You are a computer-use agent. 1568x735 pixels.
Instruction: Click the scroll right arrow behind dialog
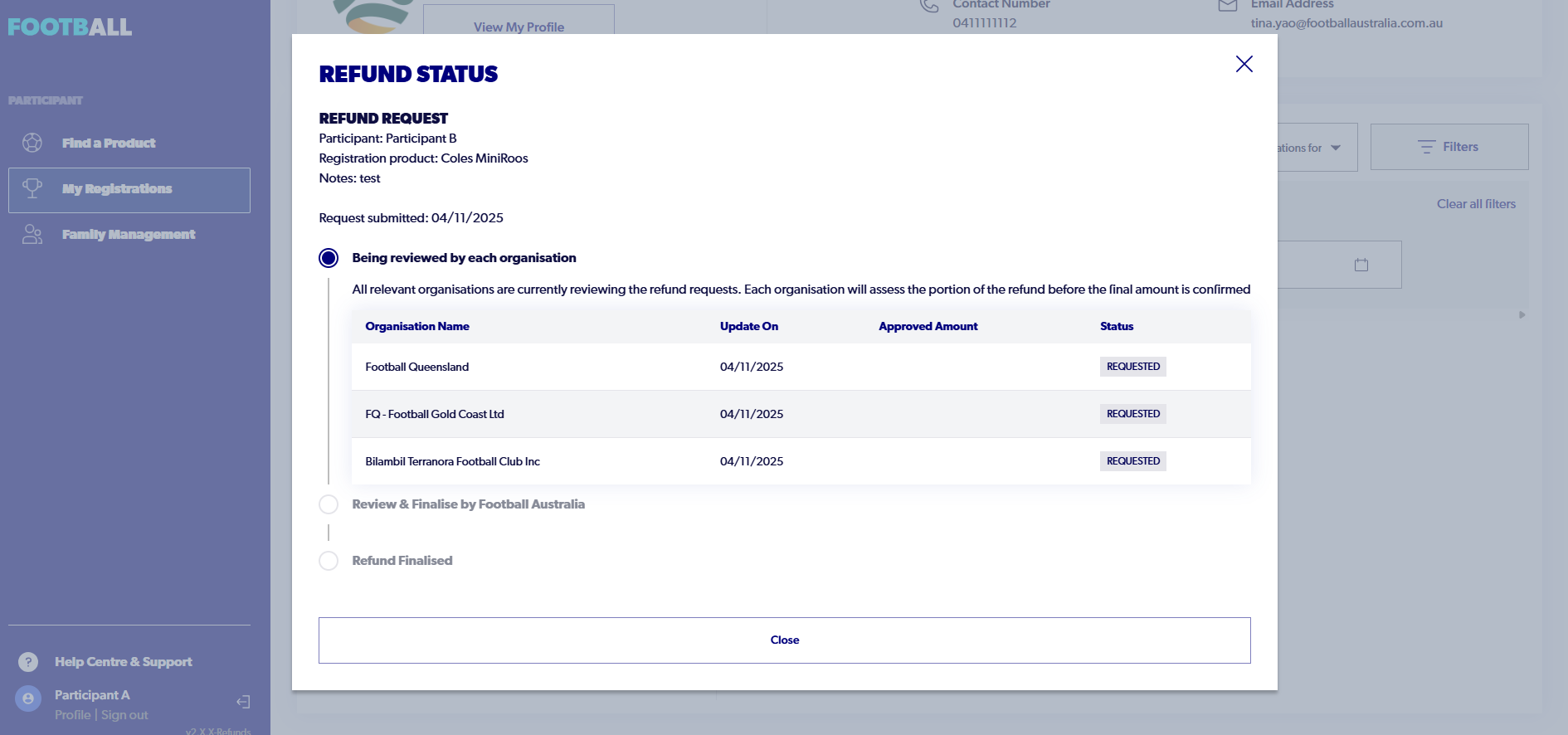(x=1522, y=315)
